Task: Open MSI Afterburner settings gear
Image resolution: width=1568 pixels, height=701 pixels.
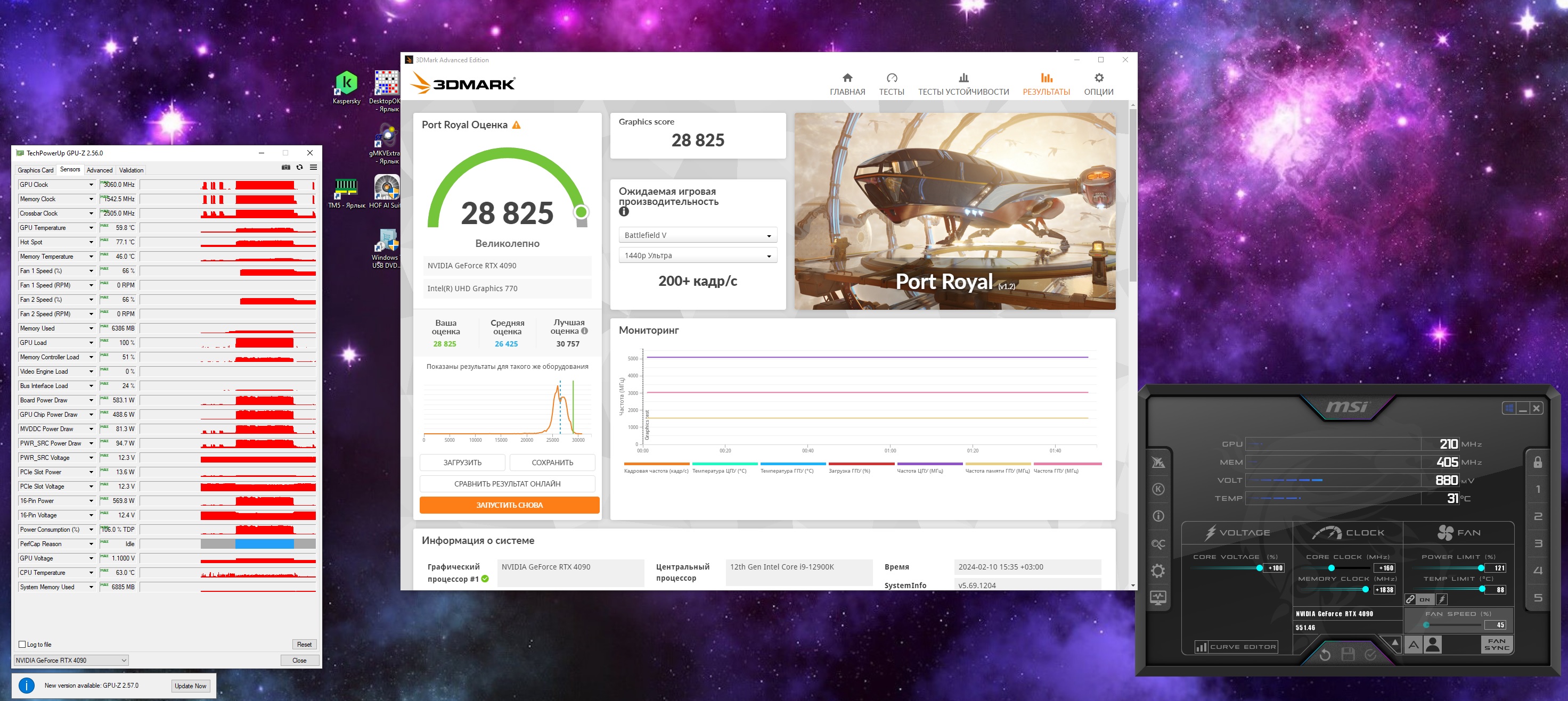Action: pos(1158,571)
